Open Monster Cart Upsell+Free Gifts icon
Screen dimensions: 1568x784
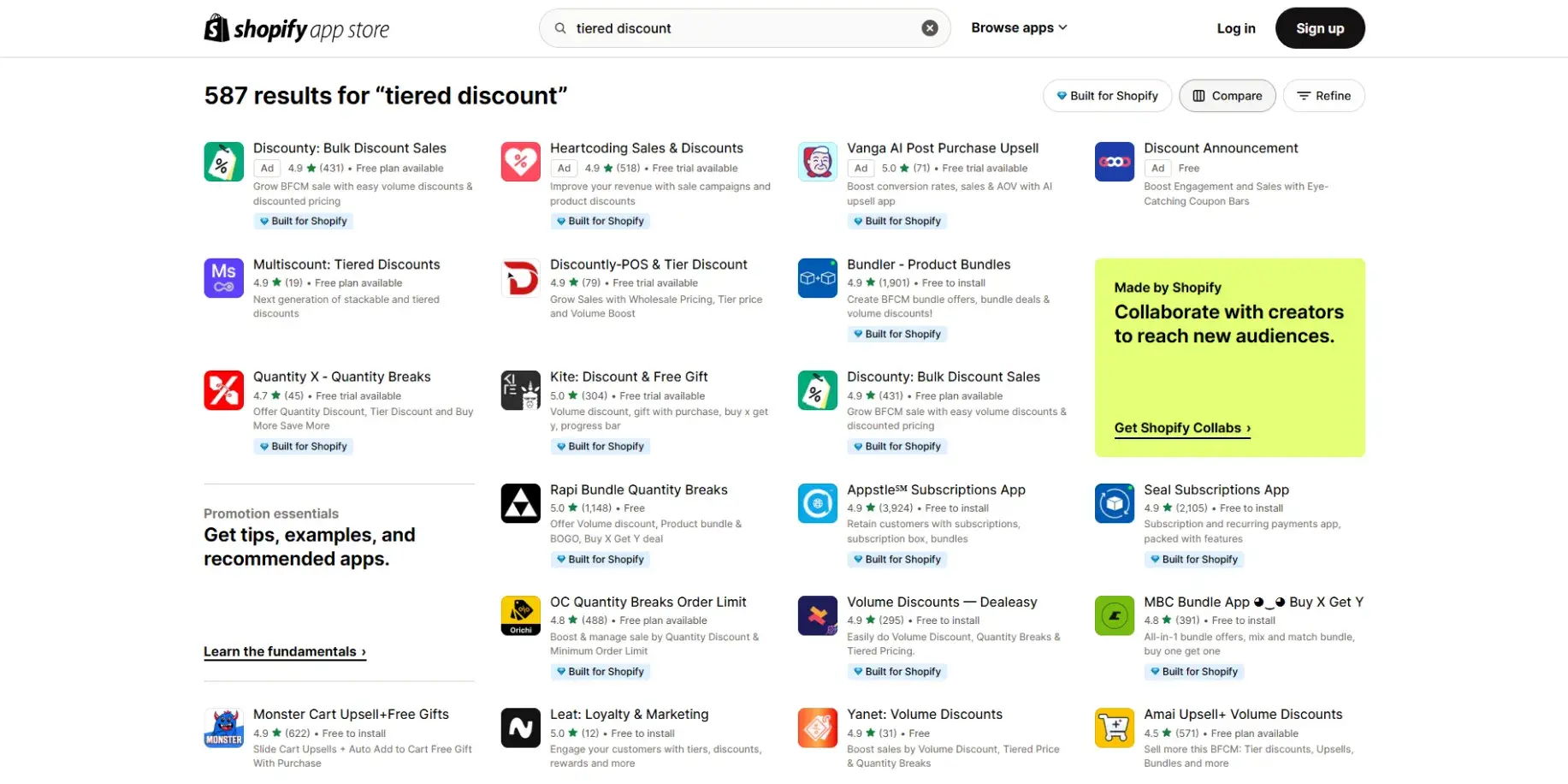[x=223, y=728]
